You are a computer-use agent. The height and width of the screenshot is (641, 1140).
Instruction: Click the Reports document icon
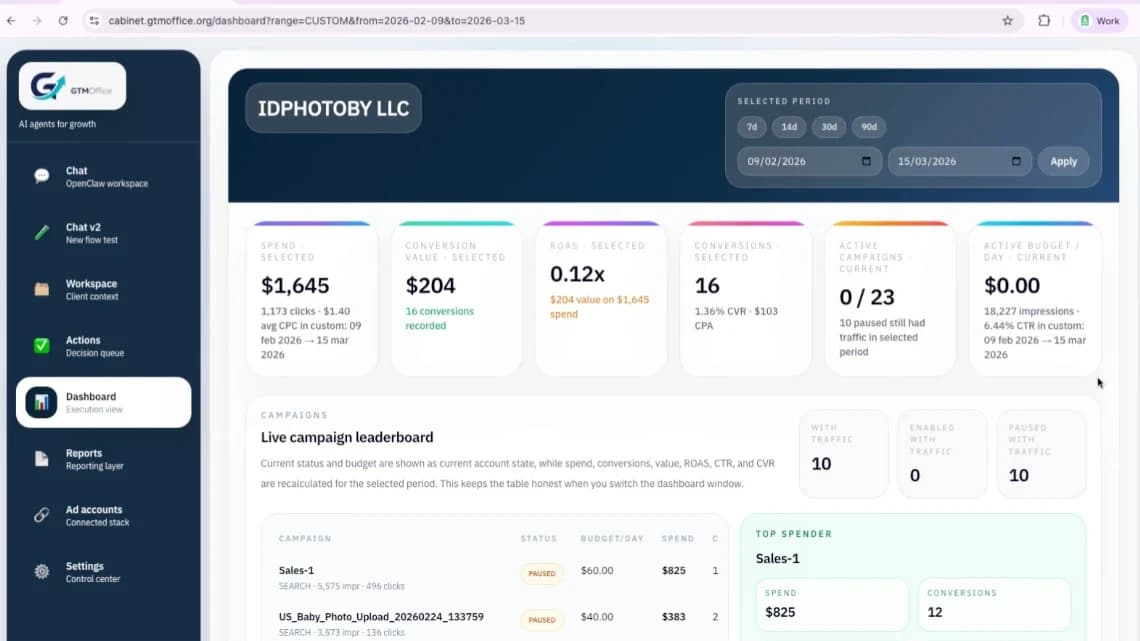[41, 459]
